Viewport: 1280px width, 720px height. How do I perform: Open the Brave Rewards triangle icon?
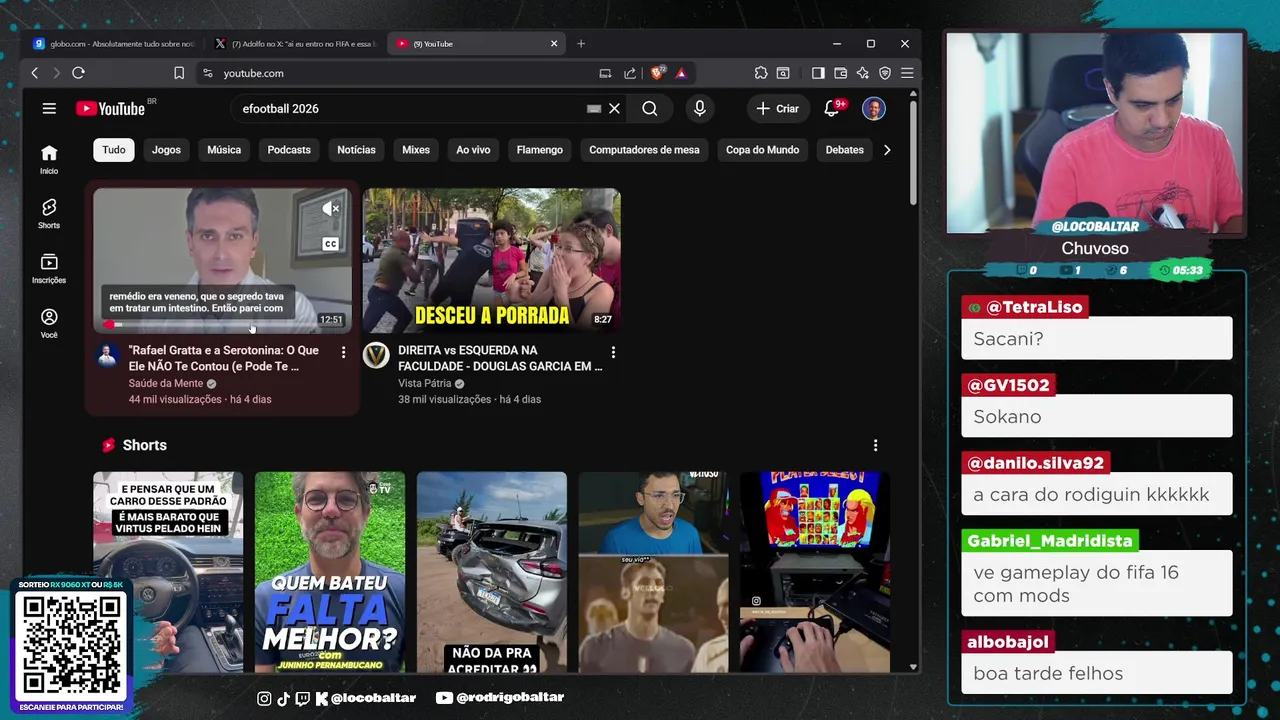pyautogui.click(x=681, y=73)
